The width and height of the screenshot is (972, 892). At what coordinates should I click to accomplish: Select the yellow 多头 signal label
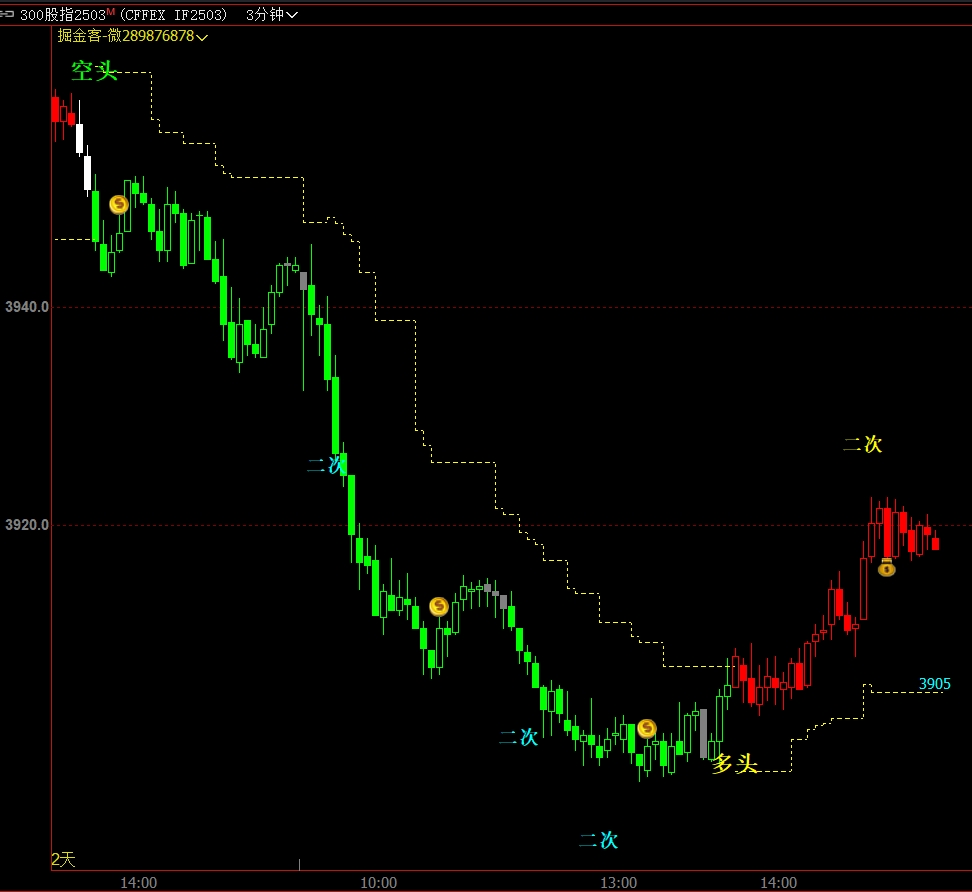coord(734,764)
